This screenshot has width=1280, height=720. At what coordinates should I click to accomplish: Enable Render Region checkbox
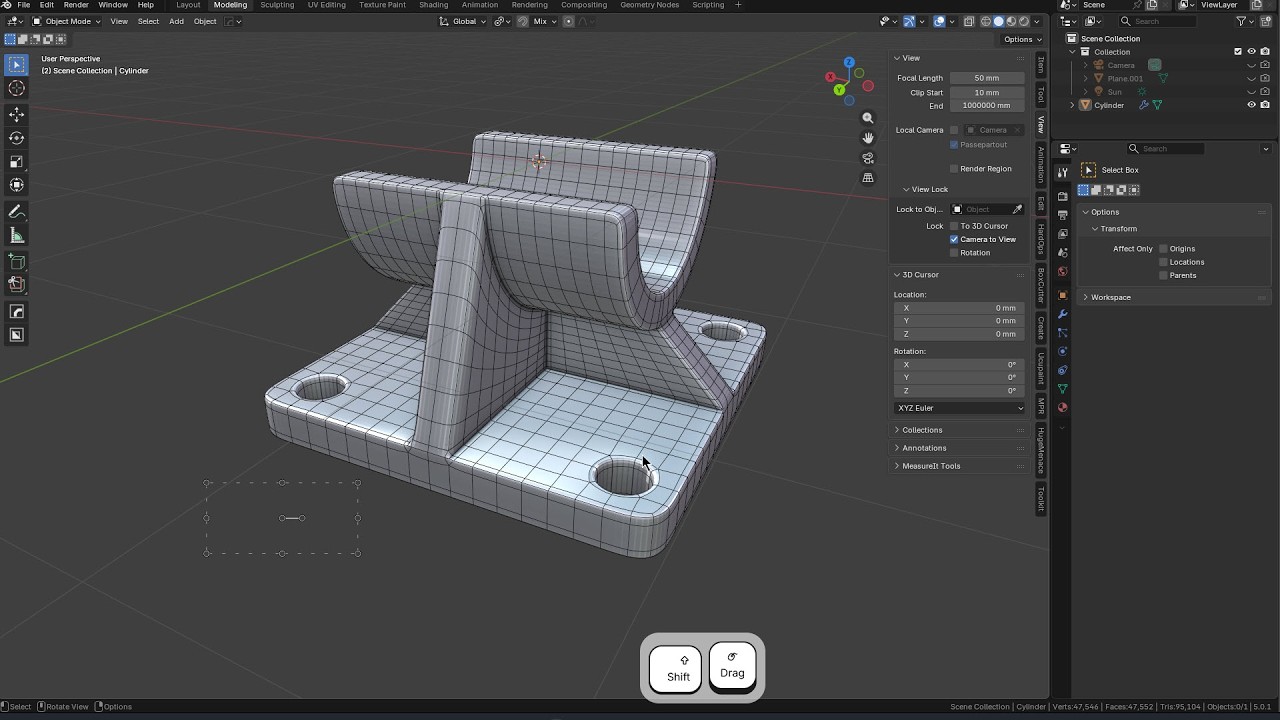(x=954, y=169)
